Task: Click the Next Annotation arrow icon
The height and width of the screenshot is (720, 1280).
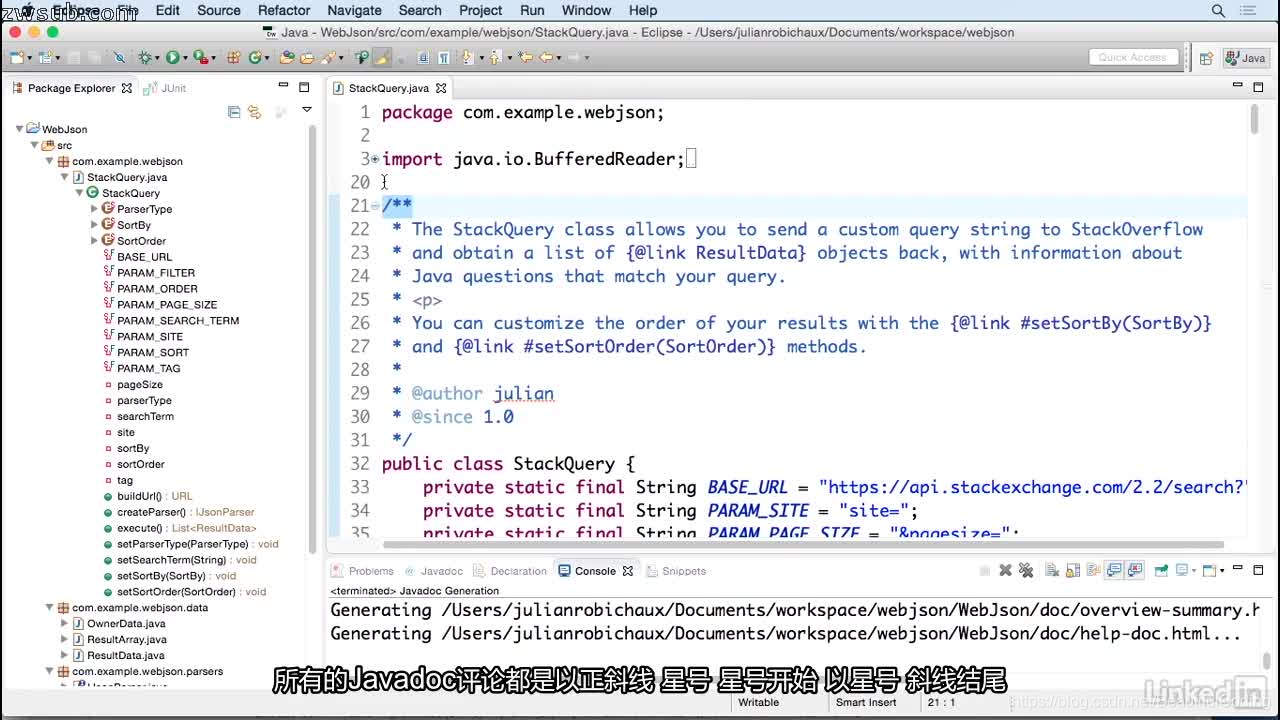Action: coord(468,57)
